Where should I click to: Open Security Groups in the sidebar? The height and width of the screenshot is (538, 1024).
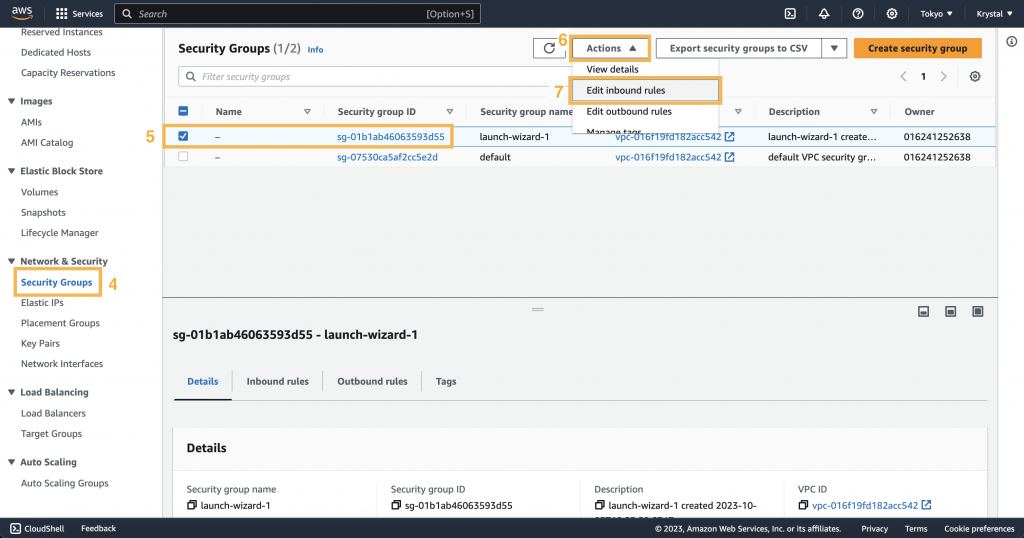56,282
